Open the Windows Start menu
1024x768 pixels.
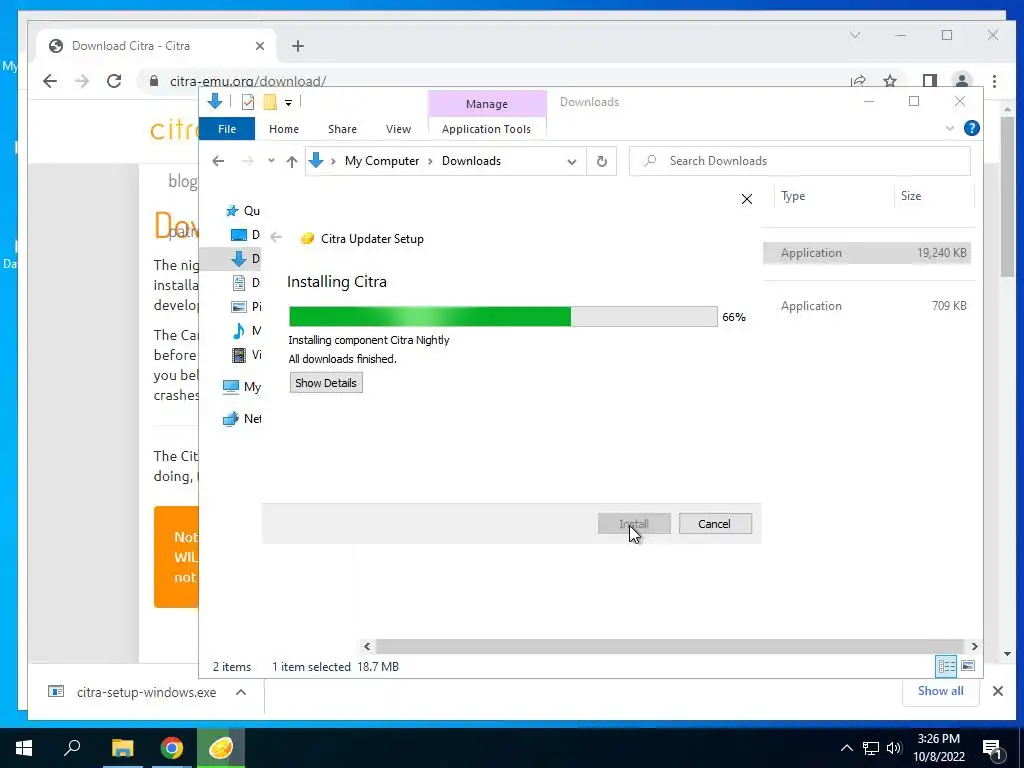24,748
